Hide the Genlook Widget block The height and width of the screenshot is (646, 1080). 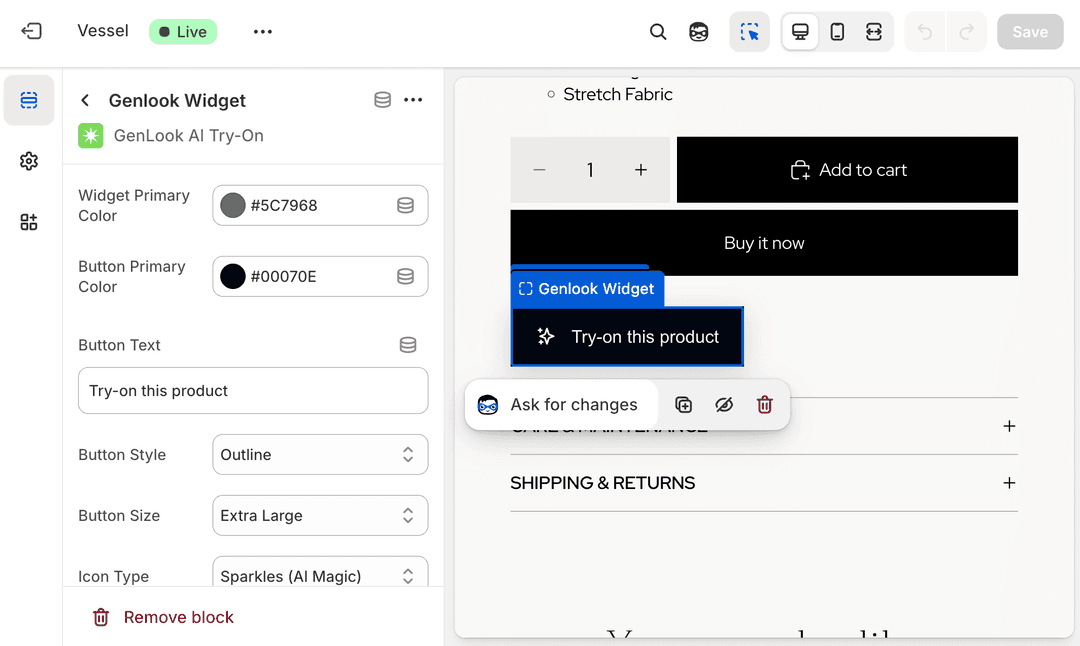pyautogui.click(x=724, y=404)
